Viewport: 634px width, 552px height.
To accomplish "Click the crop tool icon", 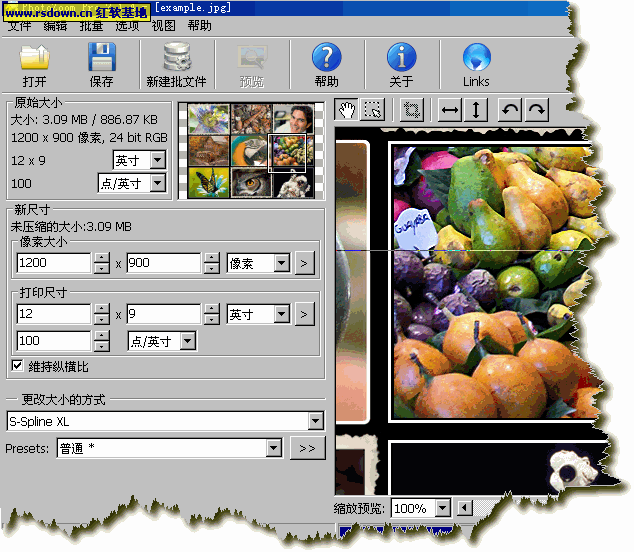I will [x=411, y=110].
